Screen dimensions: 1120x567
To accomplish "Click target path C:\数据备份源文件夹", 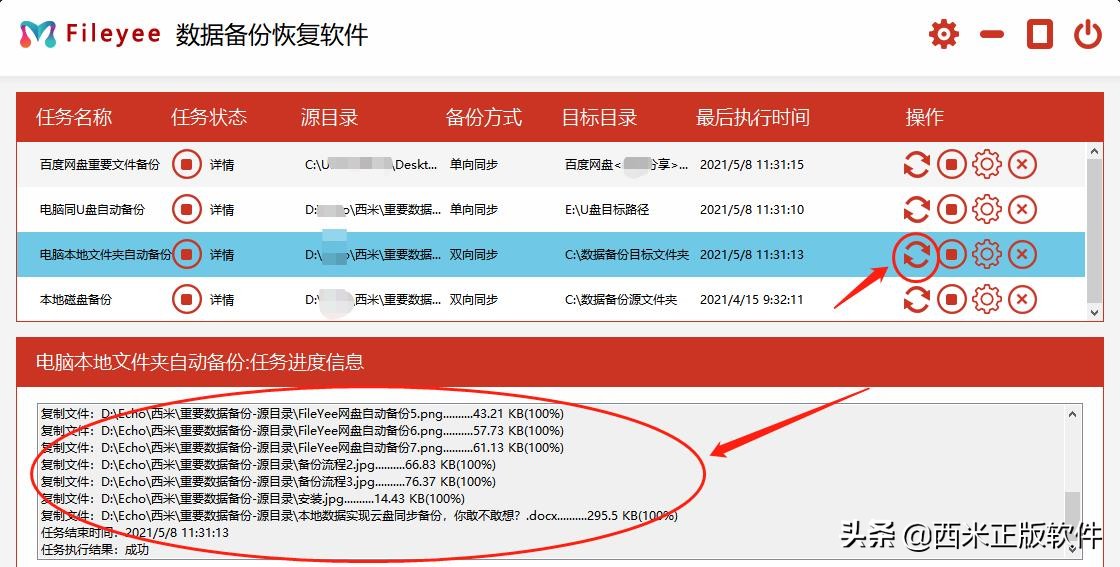I will [621, 300].
